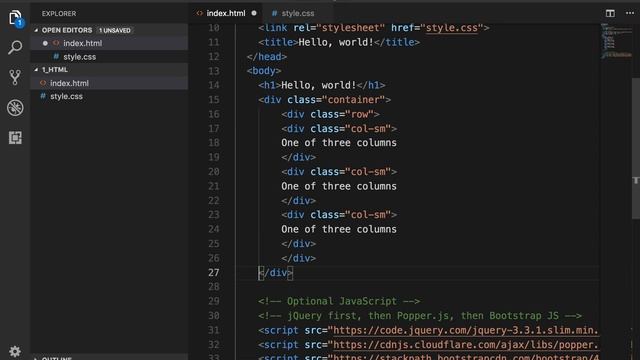Place cursor on the h1 Hello, world! line
Screen dimensions: 640x360
pyautogui.click(x=322, y=85)
